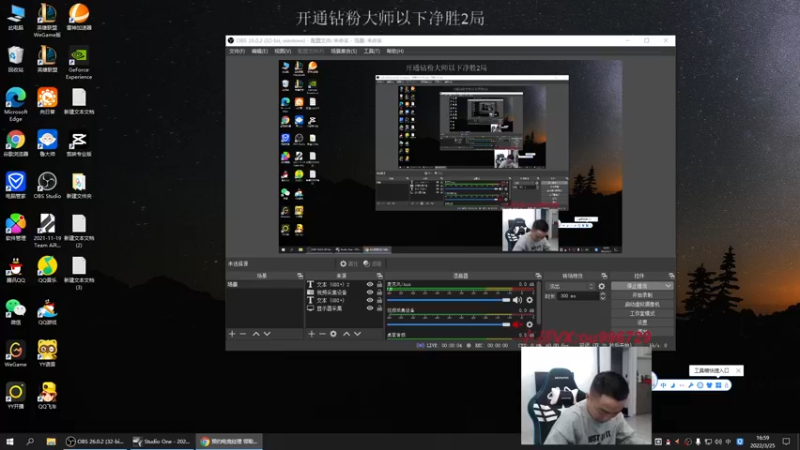The image size is (800, 450).
Task: Toggle visibility eye for 显示器采集 source
Action: [x=370, y=308]
